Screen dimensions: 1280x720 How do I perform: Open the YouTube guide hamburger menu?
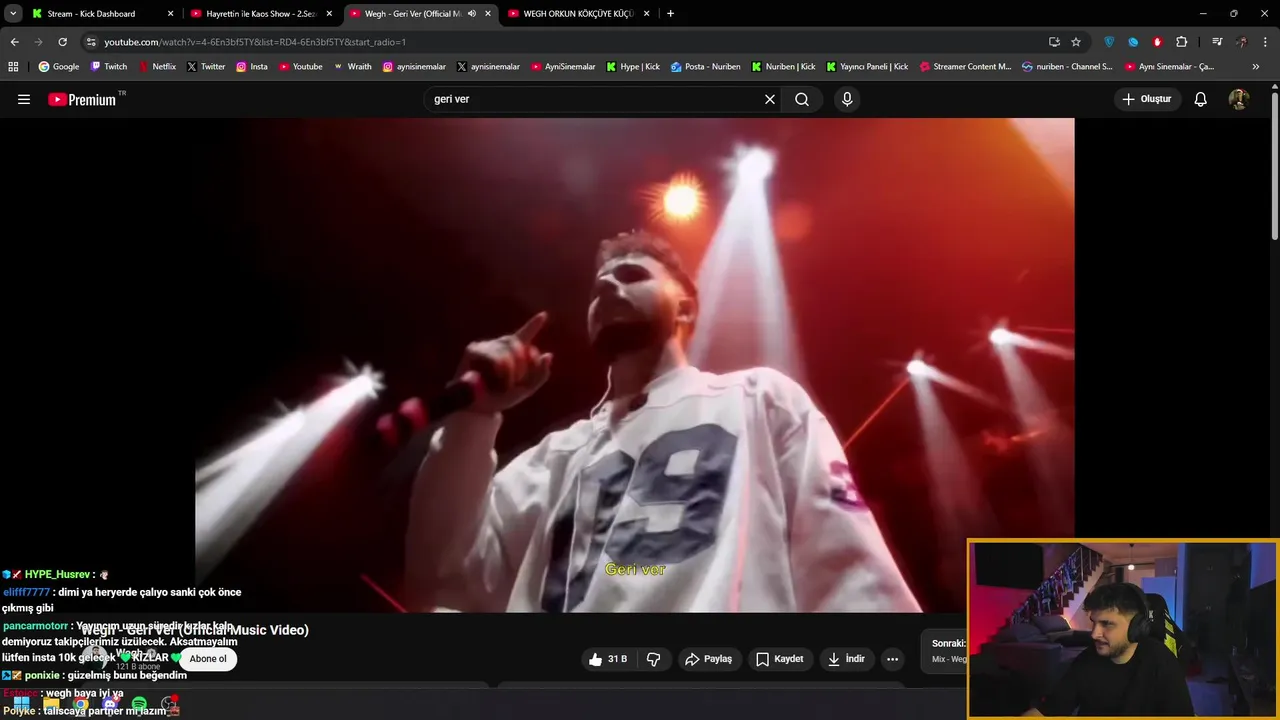pyautogui.click(x=24, y=99)
